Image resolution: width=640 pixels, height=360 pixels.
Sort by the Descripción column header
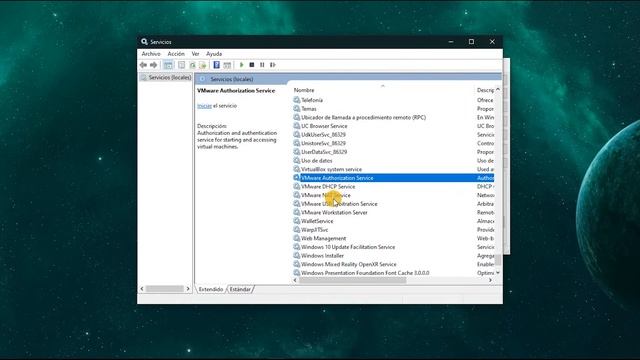click(x=485, y=90)
